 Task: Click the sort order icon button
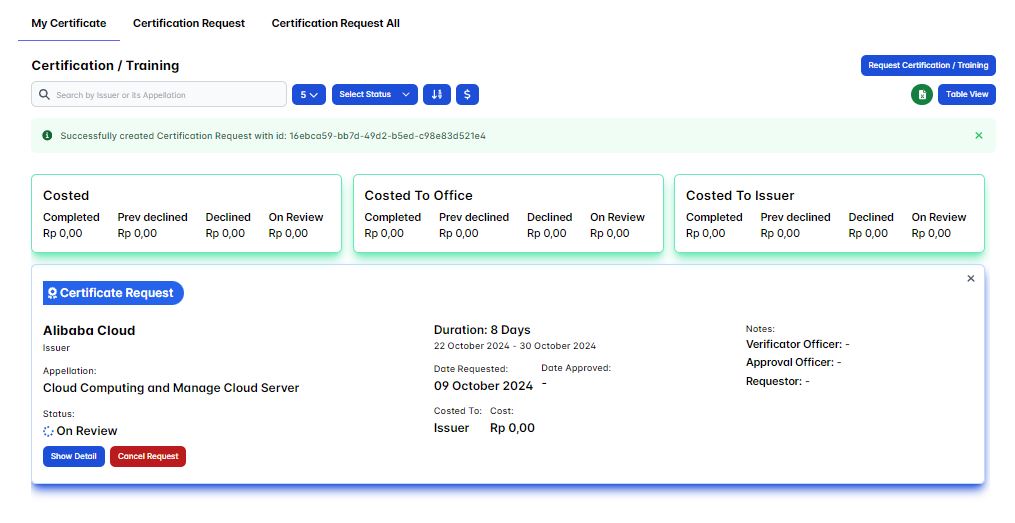(x=436, y=94)
